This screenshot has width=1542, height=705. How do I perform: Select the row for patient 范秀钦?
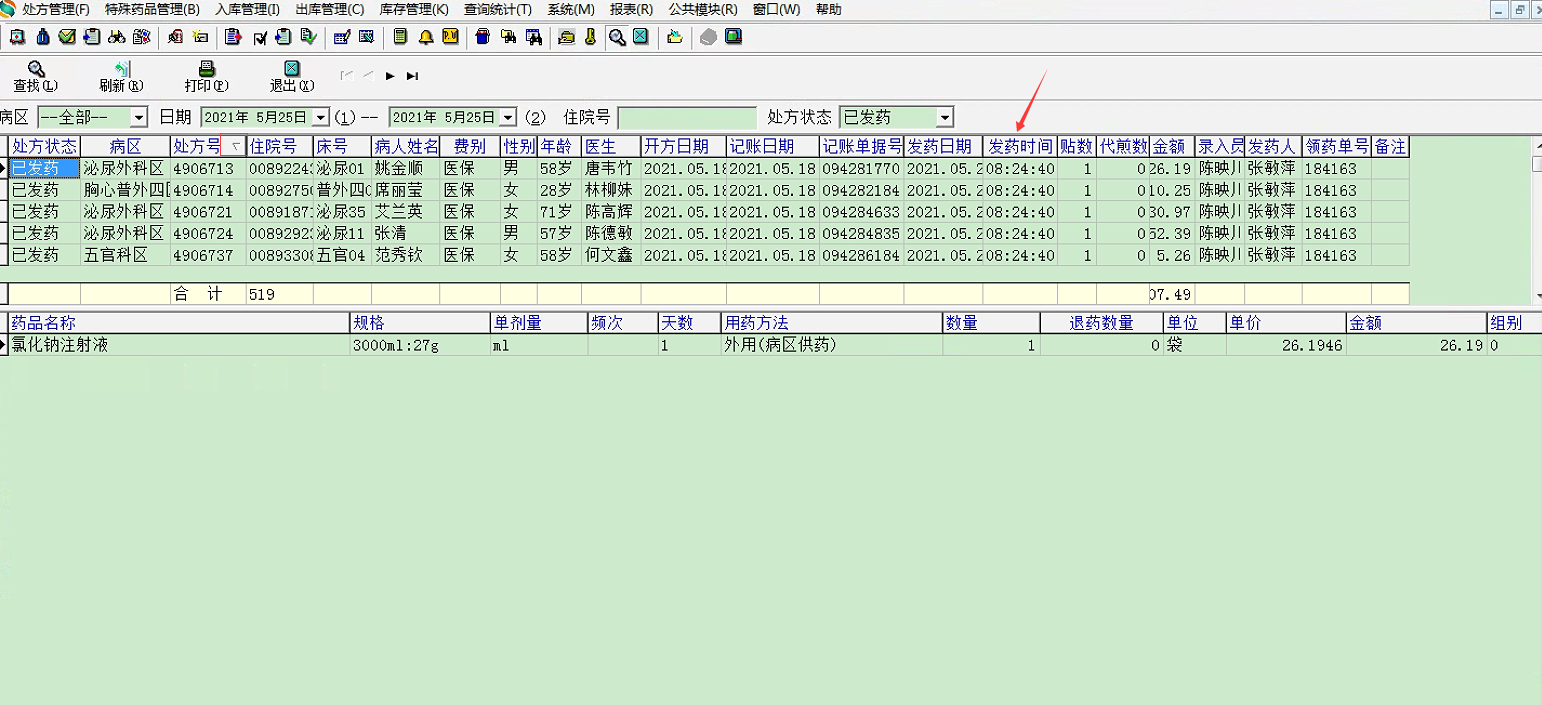point(709,255)
